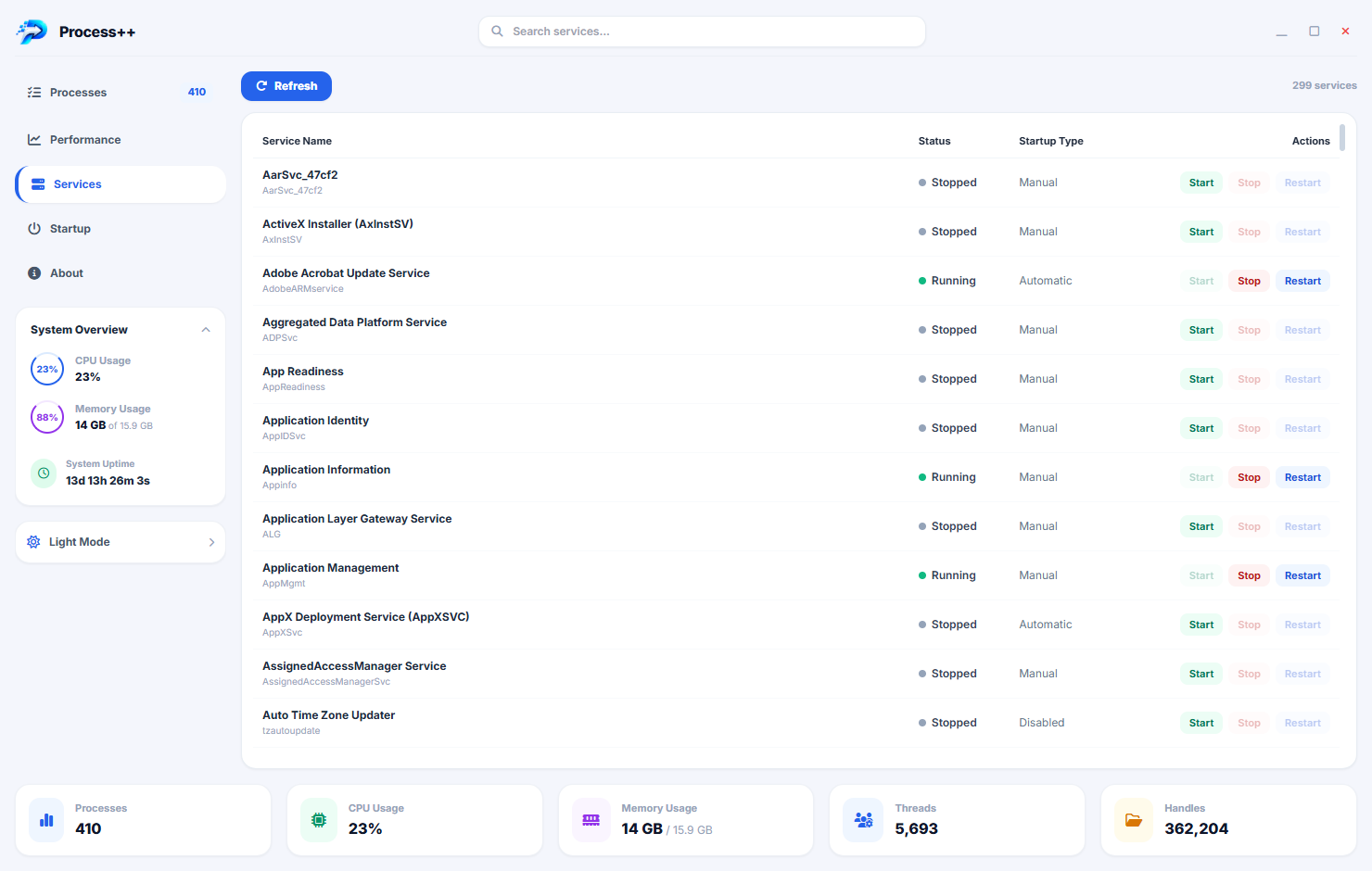Sort by the Service Name column header
Viewport: 1372px width, 871px height.
[297, 141]
